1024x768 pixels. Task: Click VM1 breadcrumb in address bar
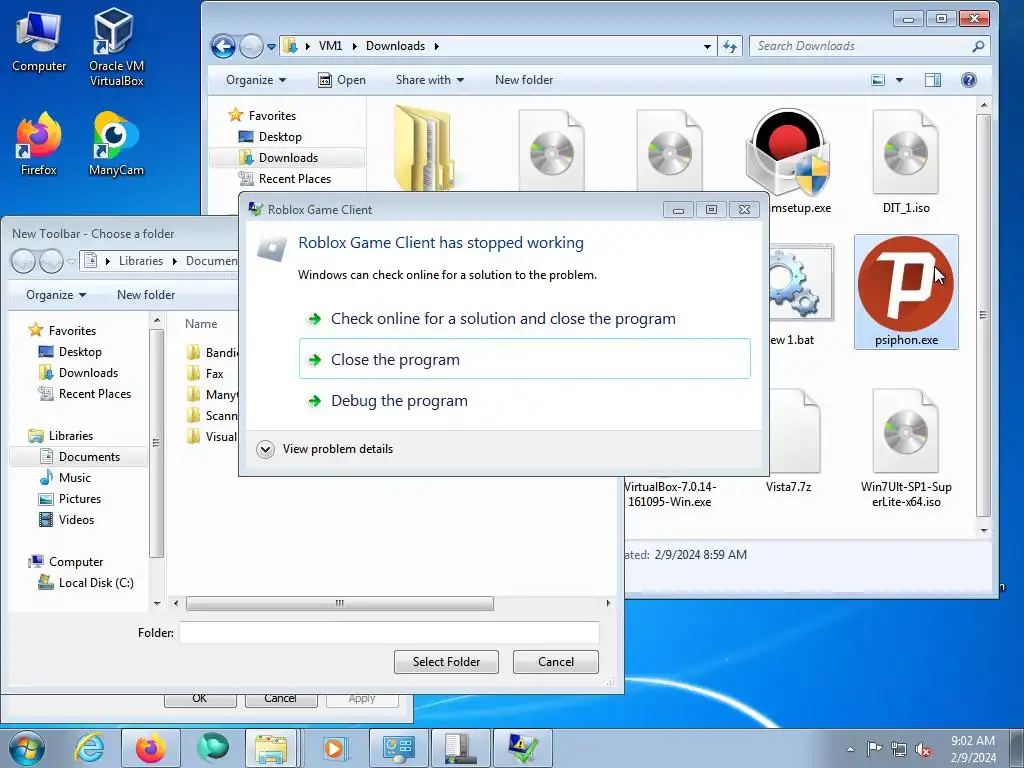point(330,46)
